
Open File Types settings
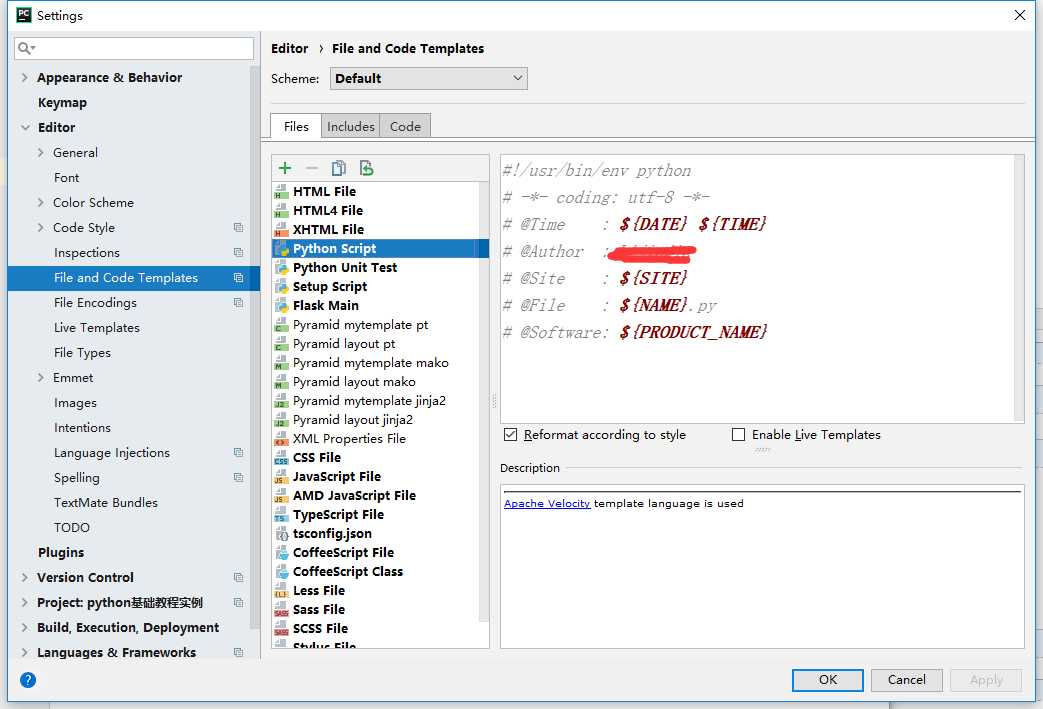[x=82, y=353]
